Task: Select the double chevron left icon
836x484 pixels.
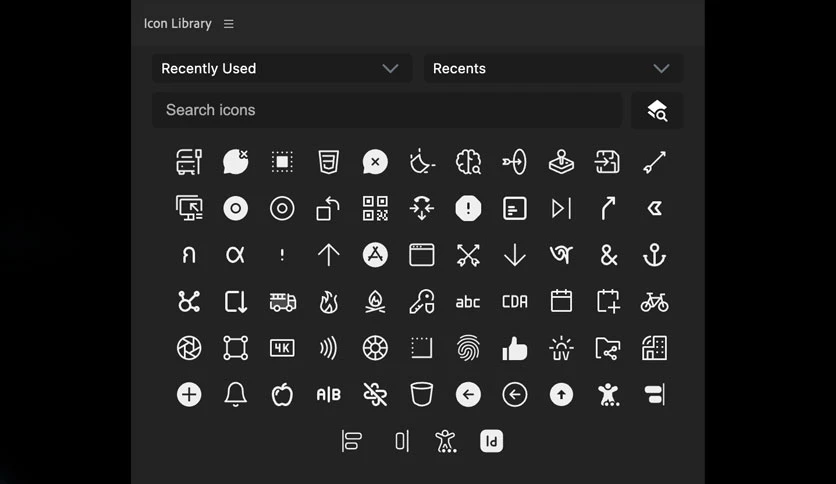Action: pos(655,208)
